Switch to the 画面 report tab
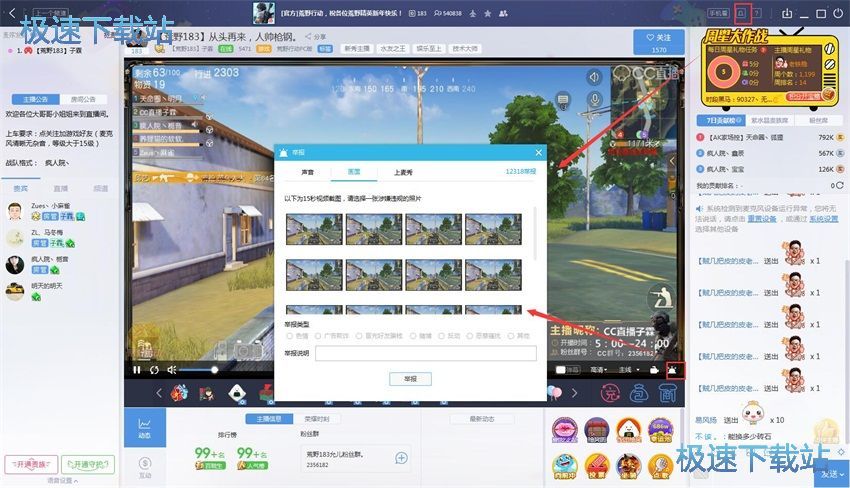 click(x=354, y=171)
